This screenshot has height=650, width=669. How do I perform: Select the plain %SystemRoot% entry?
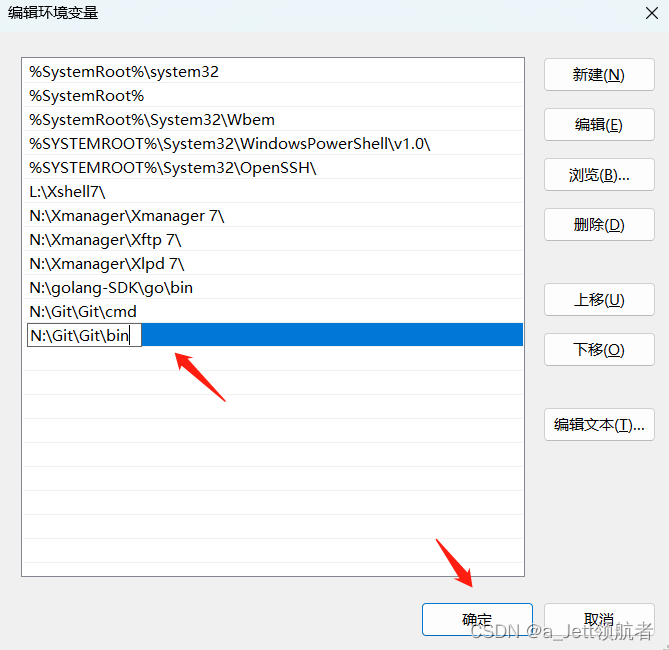[x=273, y=95]
